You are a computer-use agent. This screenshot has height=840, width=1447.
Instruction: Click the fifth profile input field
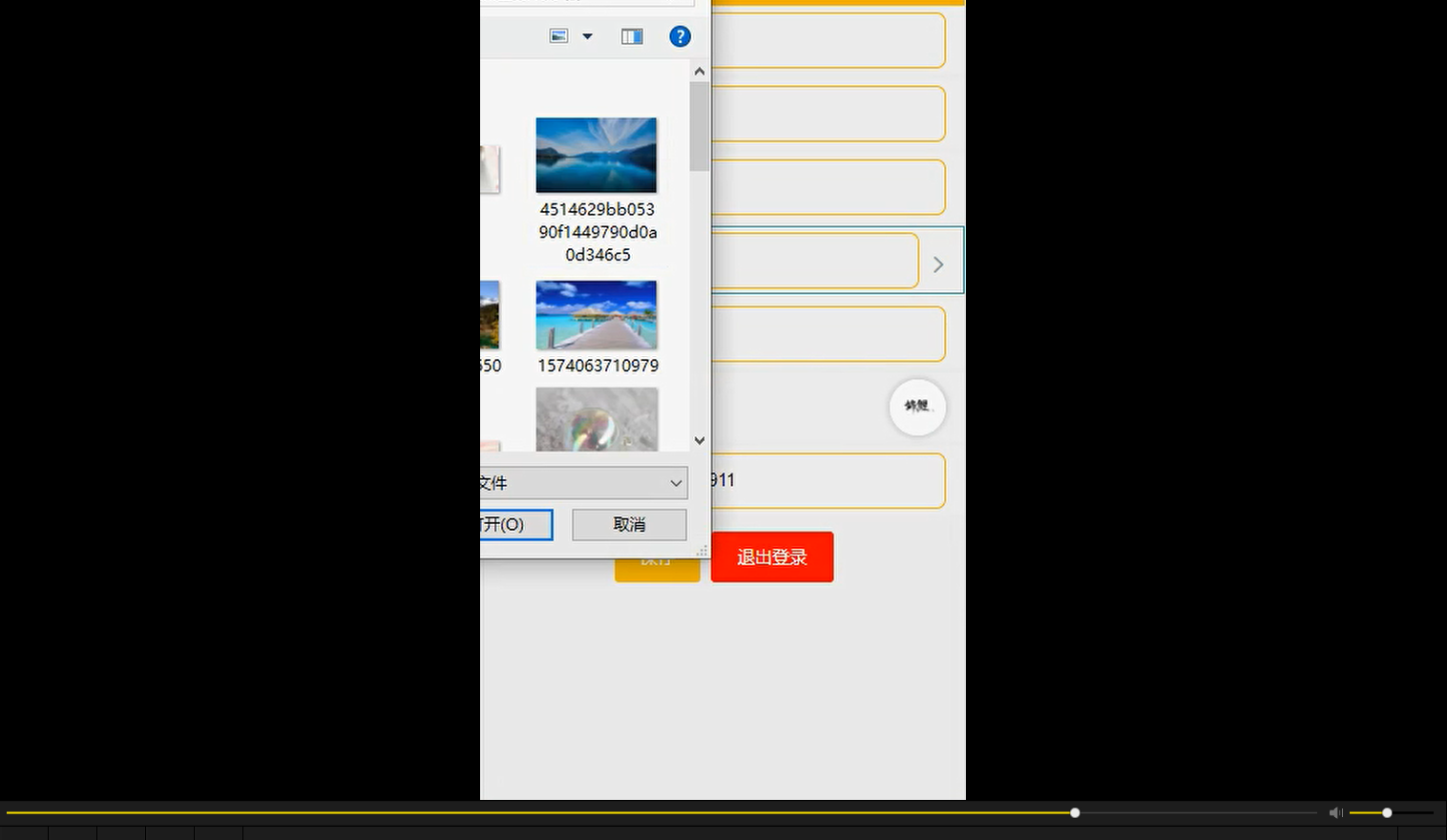(828, 334)
